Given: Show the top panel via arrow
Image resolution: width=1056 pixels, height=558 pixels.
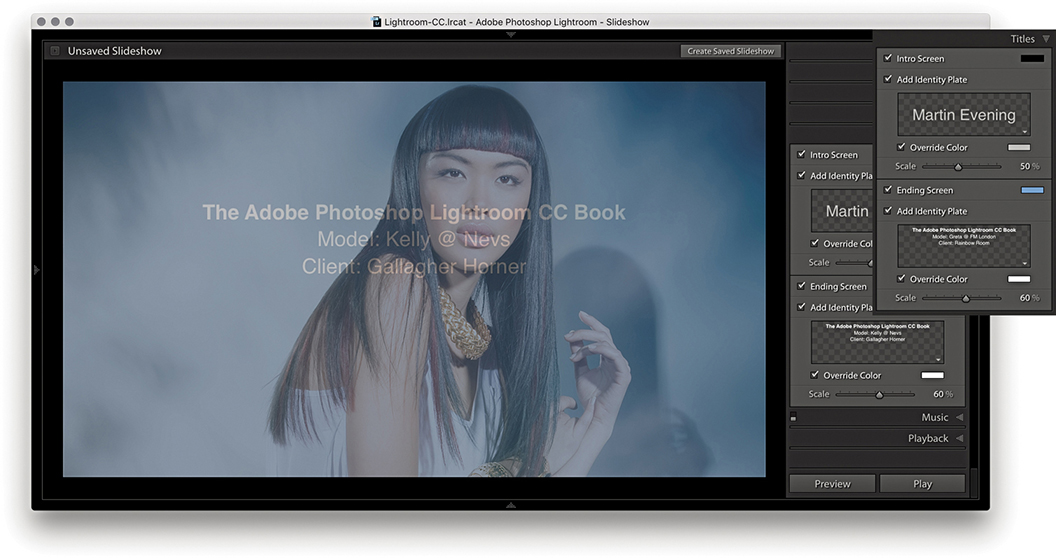Looking at the screenshot, I should [511, 35].
